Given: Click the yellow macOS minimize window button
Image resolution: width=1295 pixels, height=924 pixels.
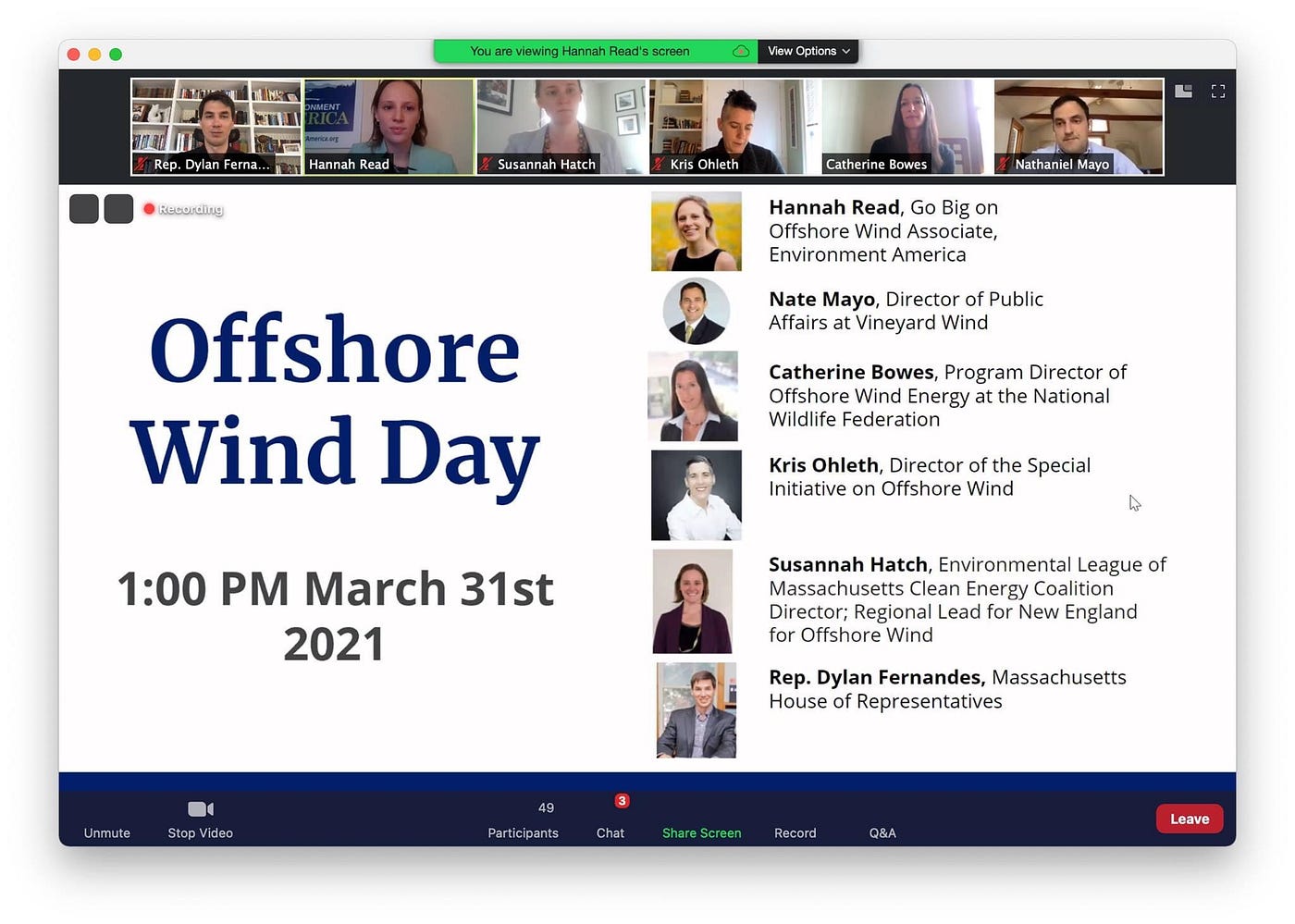Looking at the screenshot, I should [x=94, y=55].
